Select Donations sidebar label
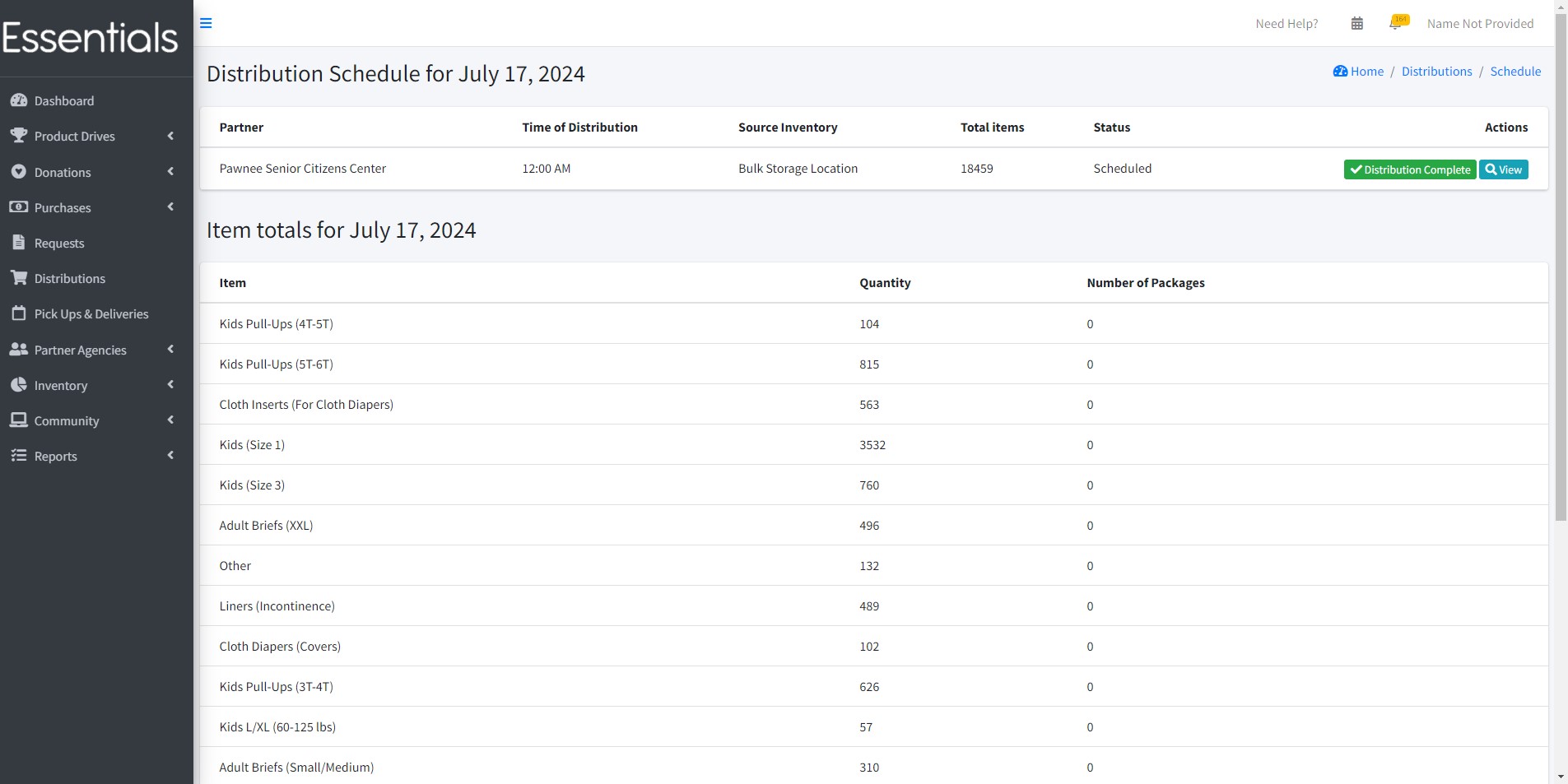The height and width of the screenshot is (784, 1568). (63, 173)
